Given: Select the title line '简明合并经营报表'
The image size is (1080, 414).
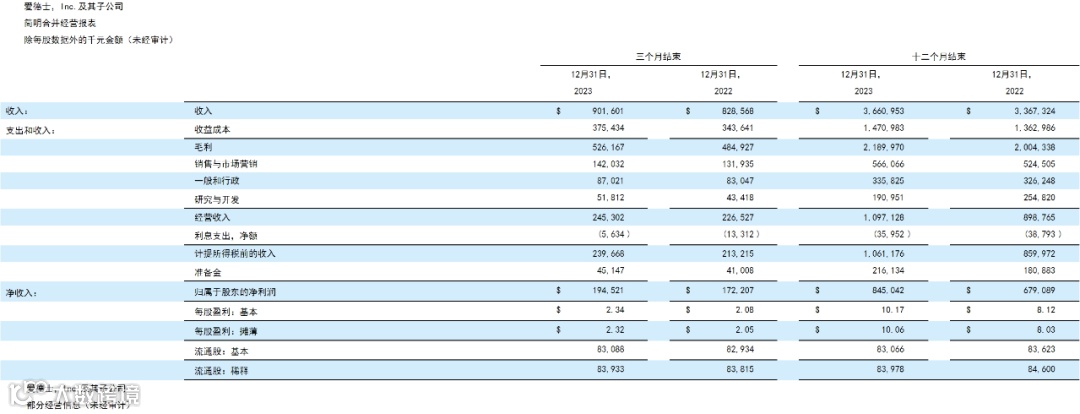Looking at the screenshot, I should point(60,23).
